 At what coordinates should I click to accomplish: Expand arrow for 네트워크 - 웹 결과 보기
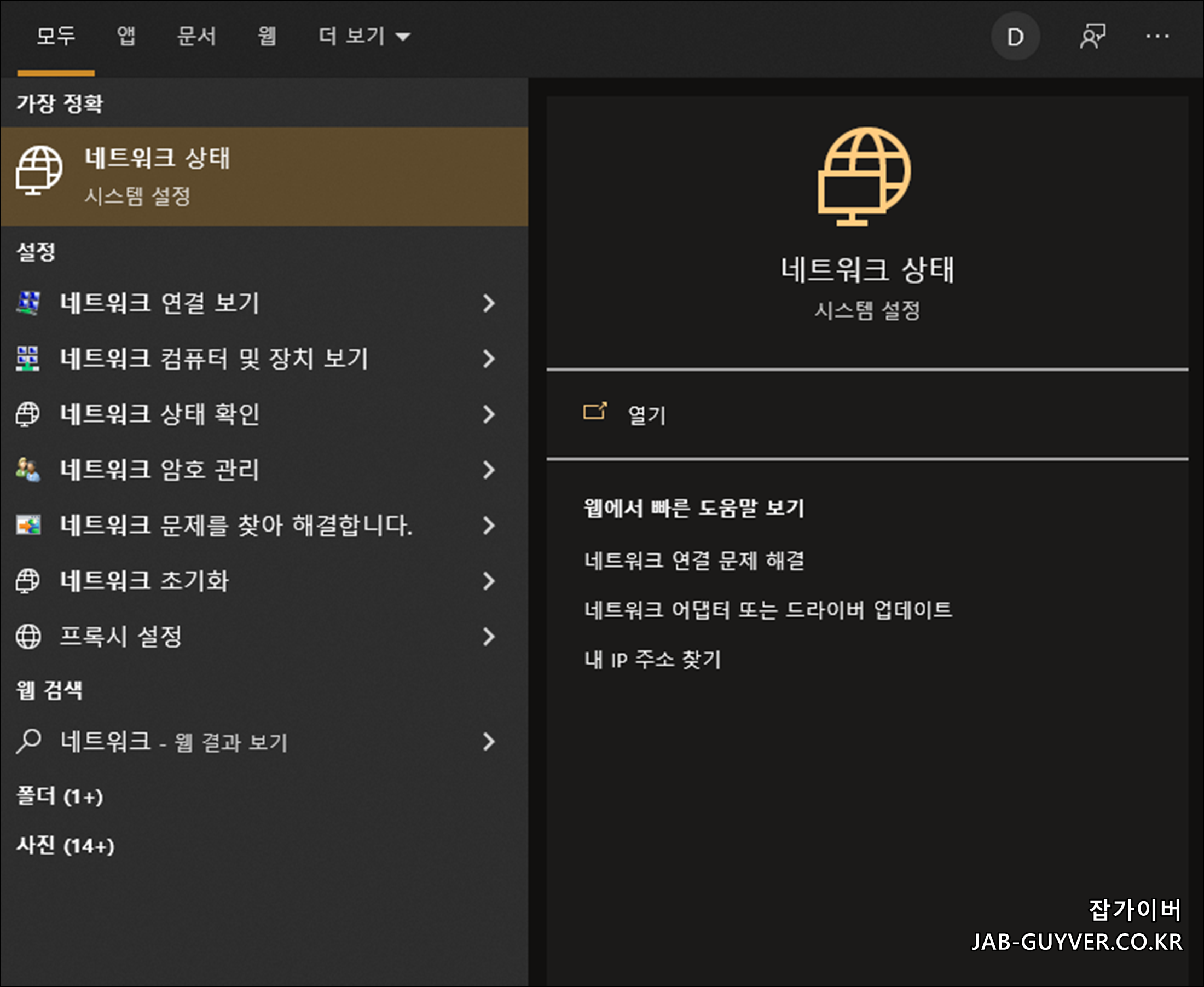[x=488, y=741]
